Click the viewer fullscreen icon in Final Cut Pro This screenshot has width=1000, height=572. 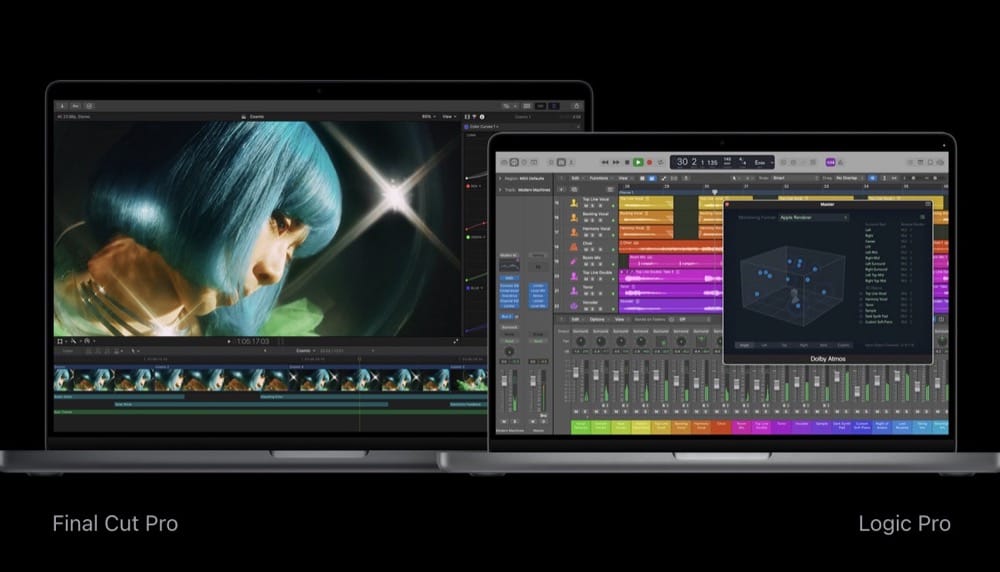tap(455, 342)
